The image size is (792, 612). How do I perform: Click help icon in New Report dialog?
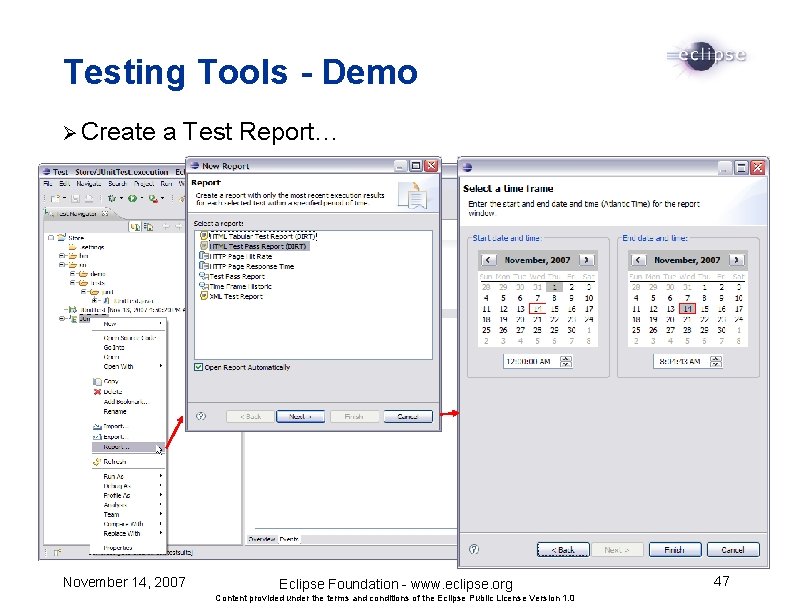pyautogui.click(x=201, y=416)
